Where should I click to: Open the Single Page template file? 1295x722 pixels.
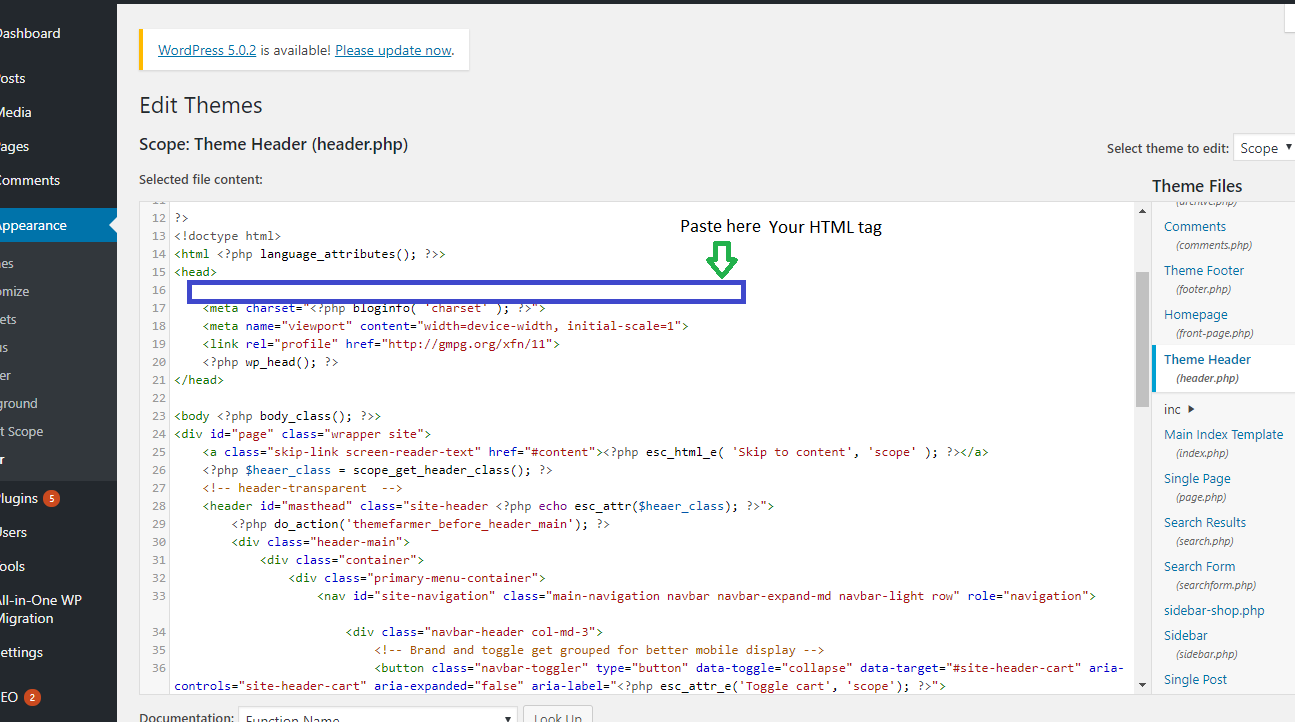tap(1197, 478)
